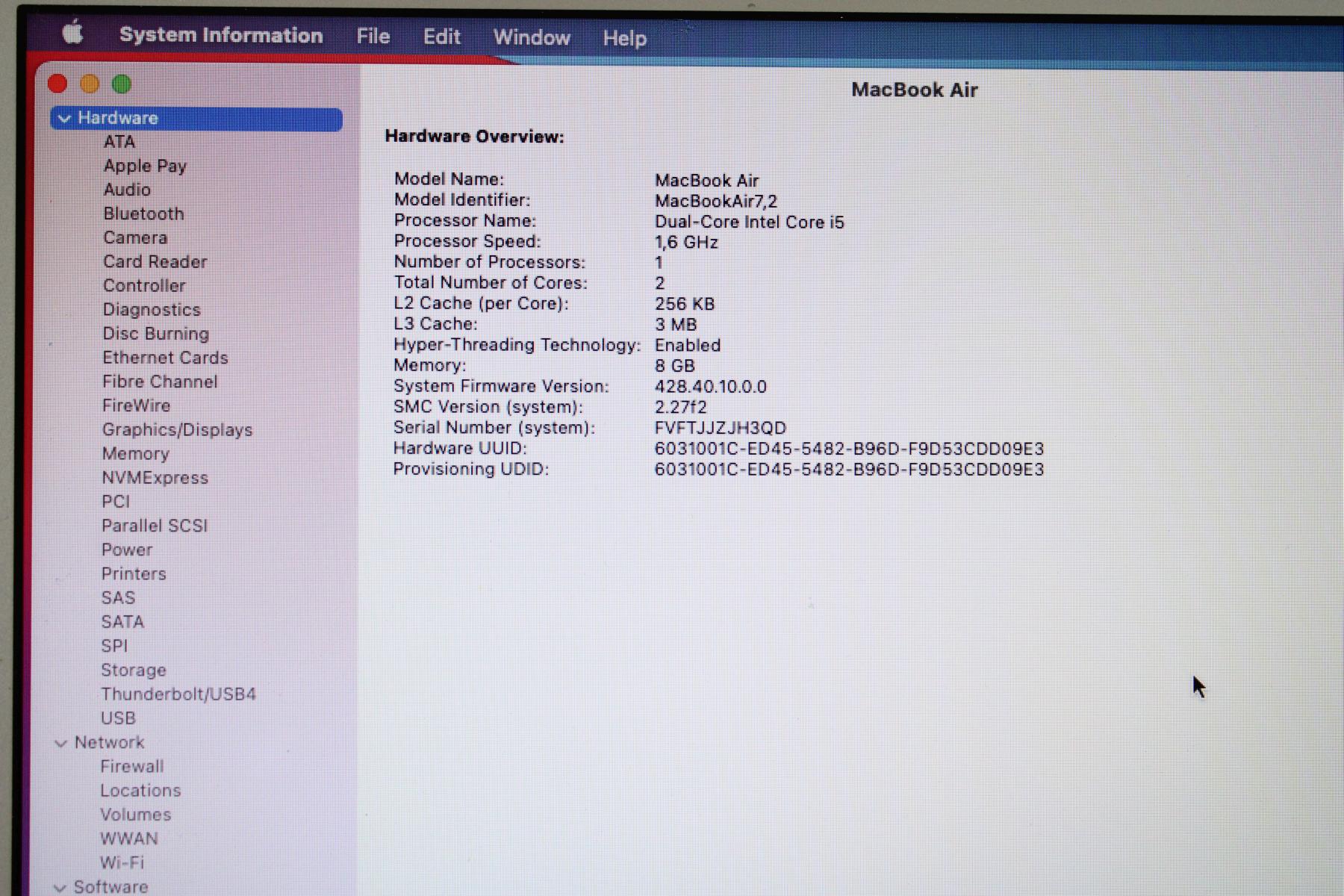
Task: Open the System Information app menu
Action: [221, 35]
